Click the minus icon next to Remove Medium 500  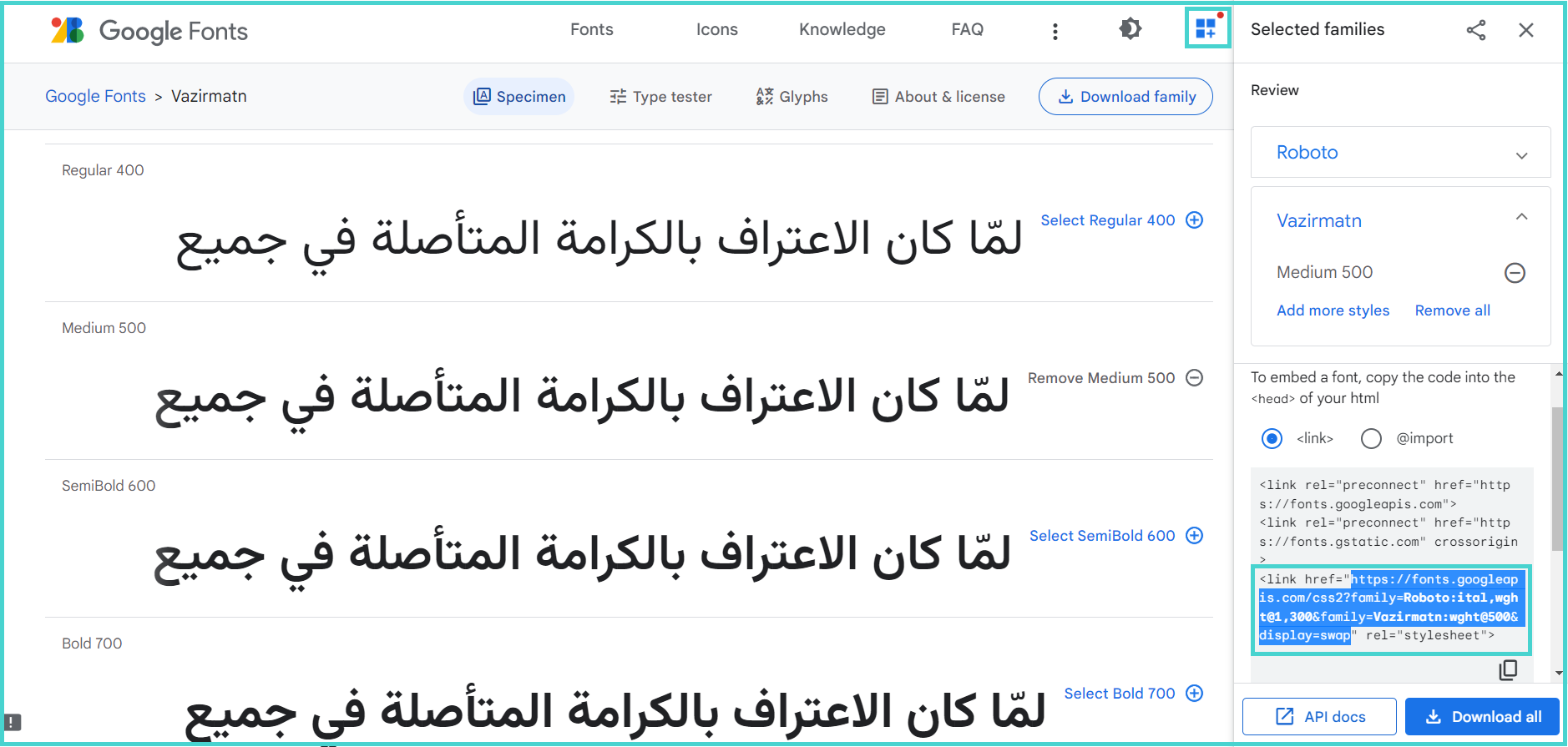click(1195, 378)
